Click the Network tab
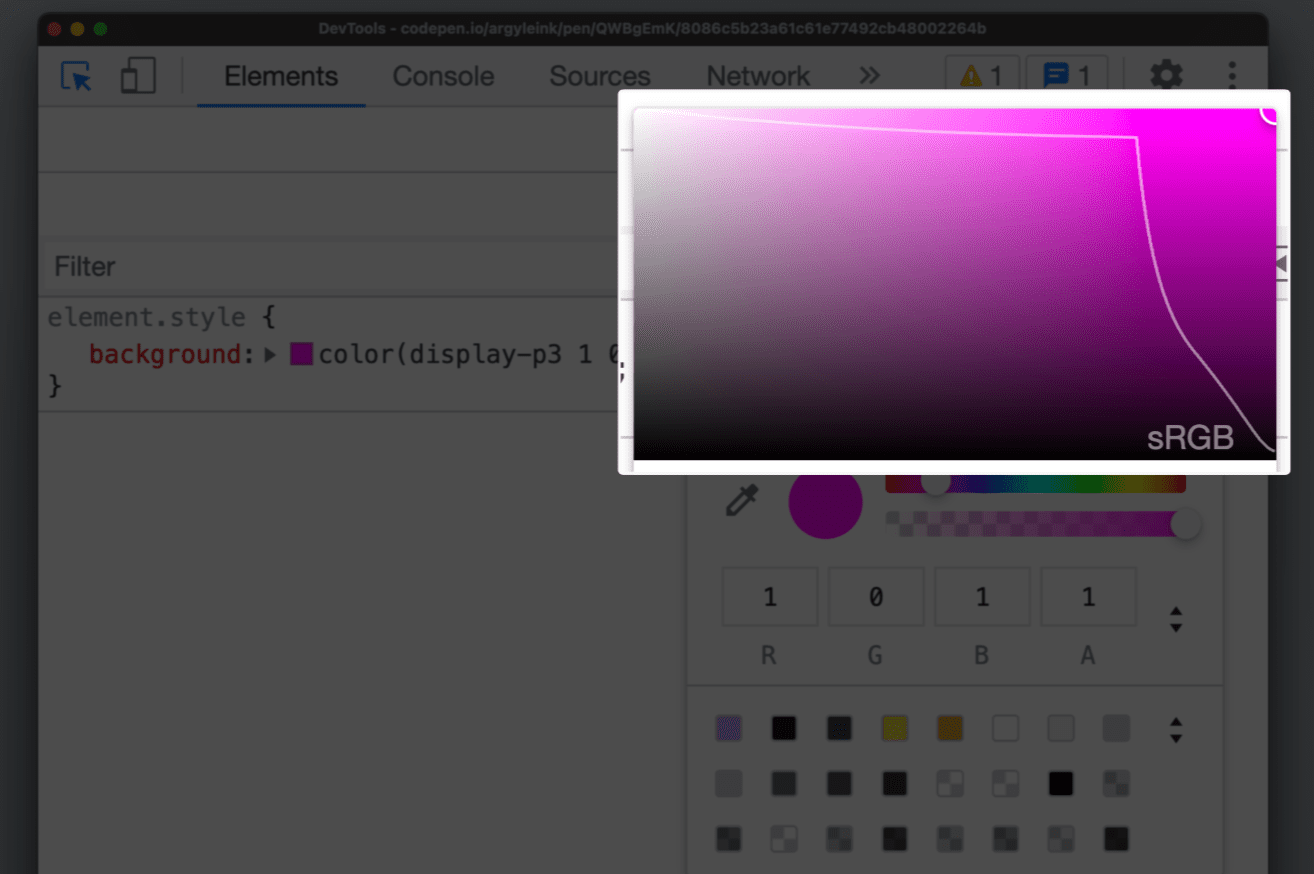The height and width of the screenshot is (874, 1314). pyautogui.click(x=757, y=75)
